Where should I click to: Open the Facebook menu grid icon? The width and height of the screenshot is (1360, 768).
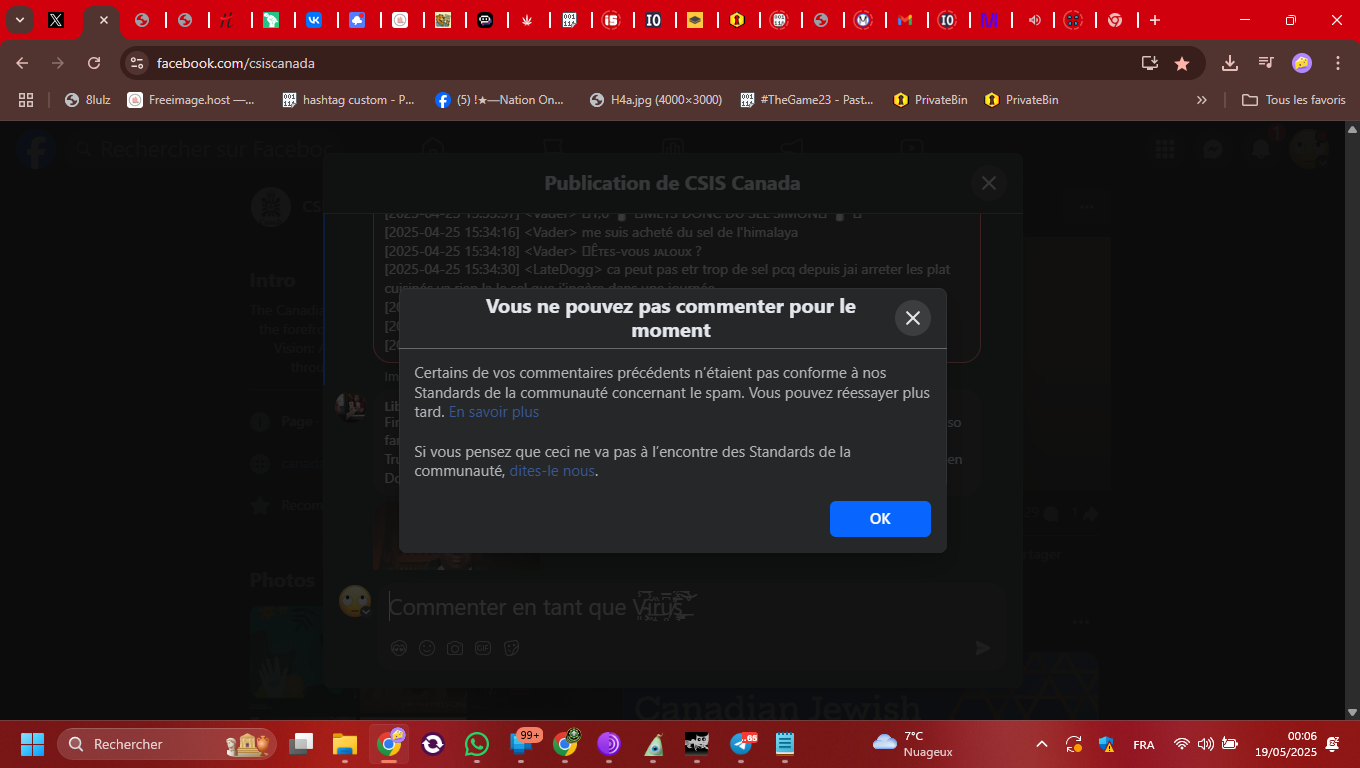tap(1165, 149)
